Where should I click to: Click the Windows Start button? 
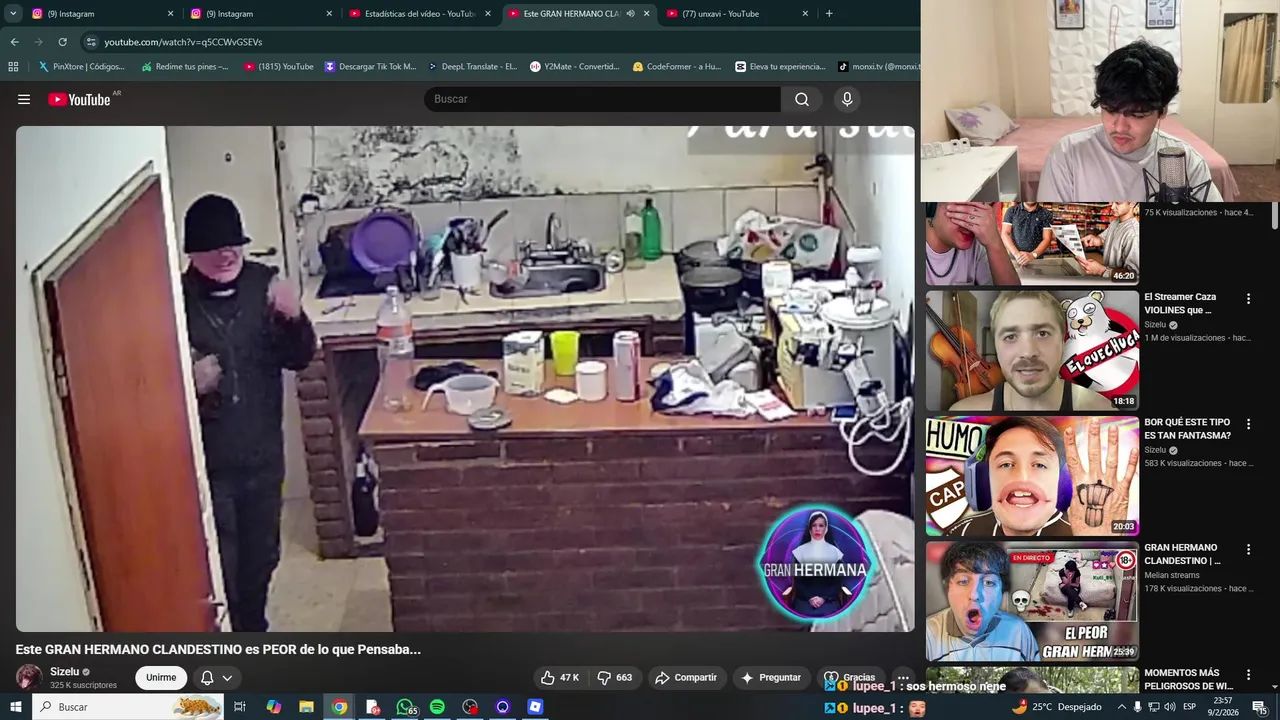(15, 707)
